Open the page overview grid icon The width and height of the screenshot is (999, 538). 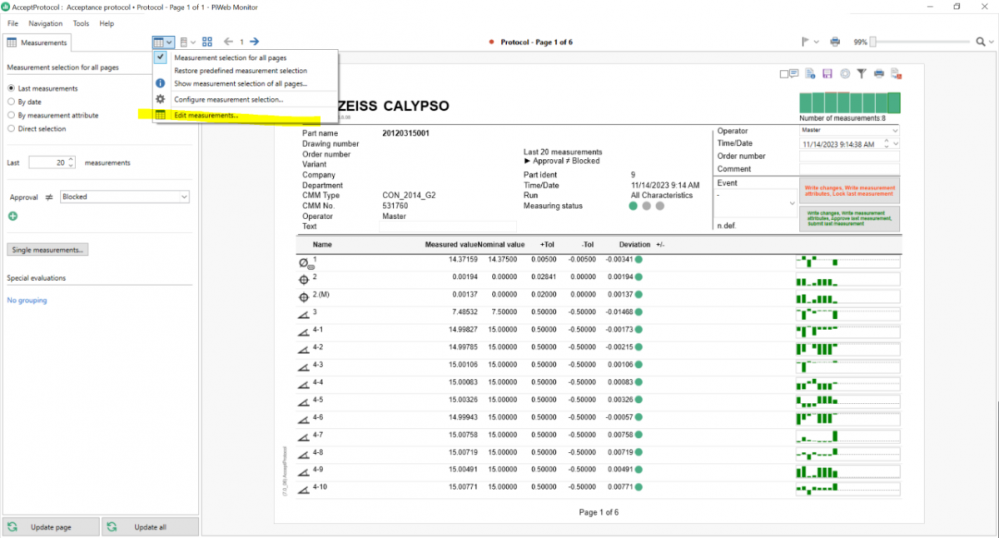[x=207, y=42]
